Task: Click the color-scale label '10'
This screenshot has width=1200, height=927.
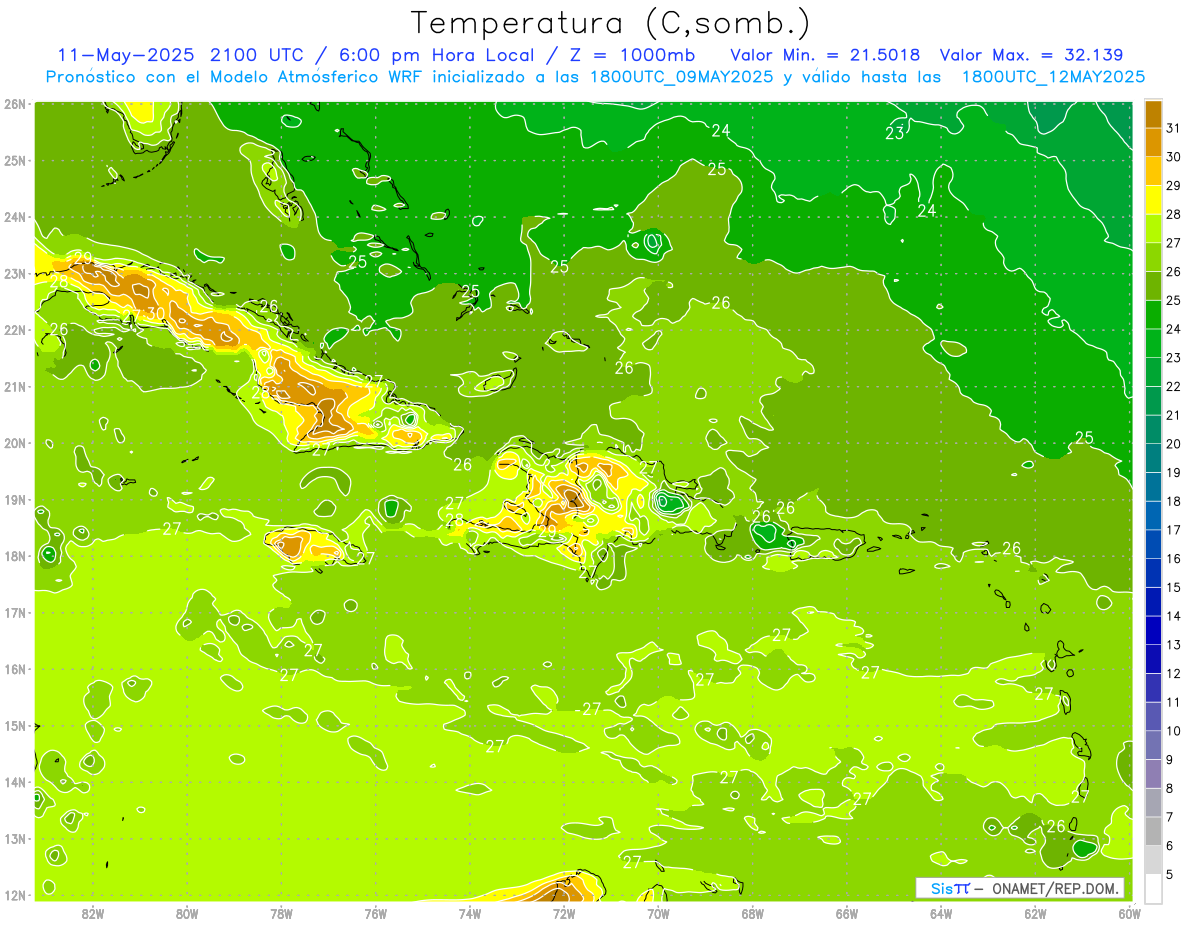Action: click(x=1174, y=730)
